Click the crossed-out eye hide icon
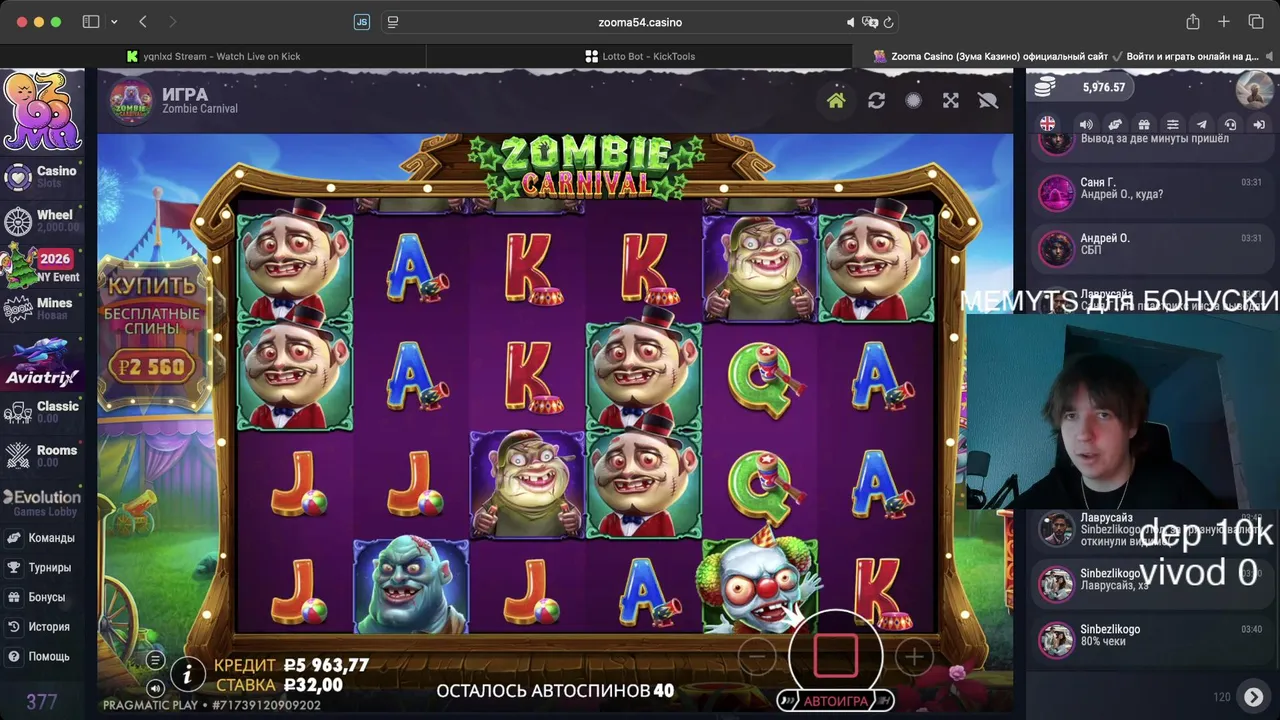1280x720 pixels. pos(988,100)
